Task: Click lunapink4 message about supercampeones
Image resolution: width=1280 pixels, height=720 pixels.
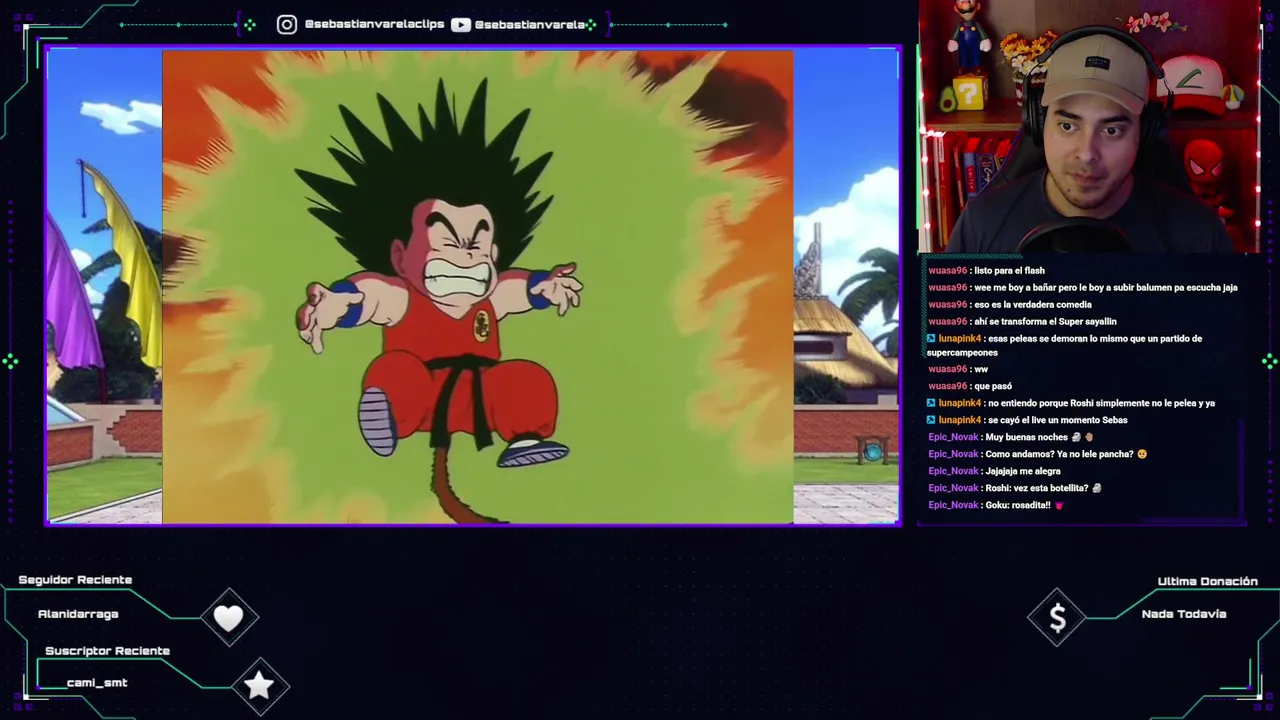Action: coord(1064,345)
